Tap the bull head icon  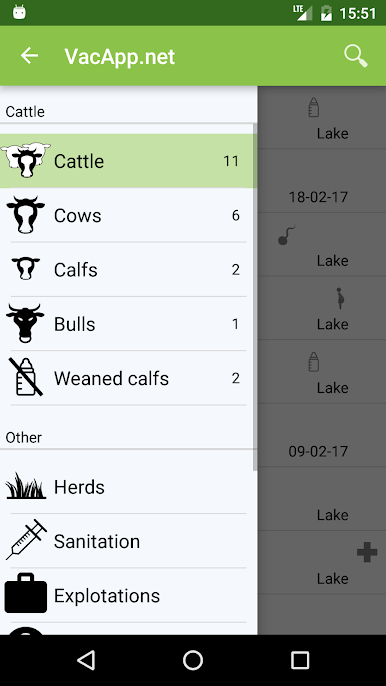(25, 323)
